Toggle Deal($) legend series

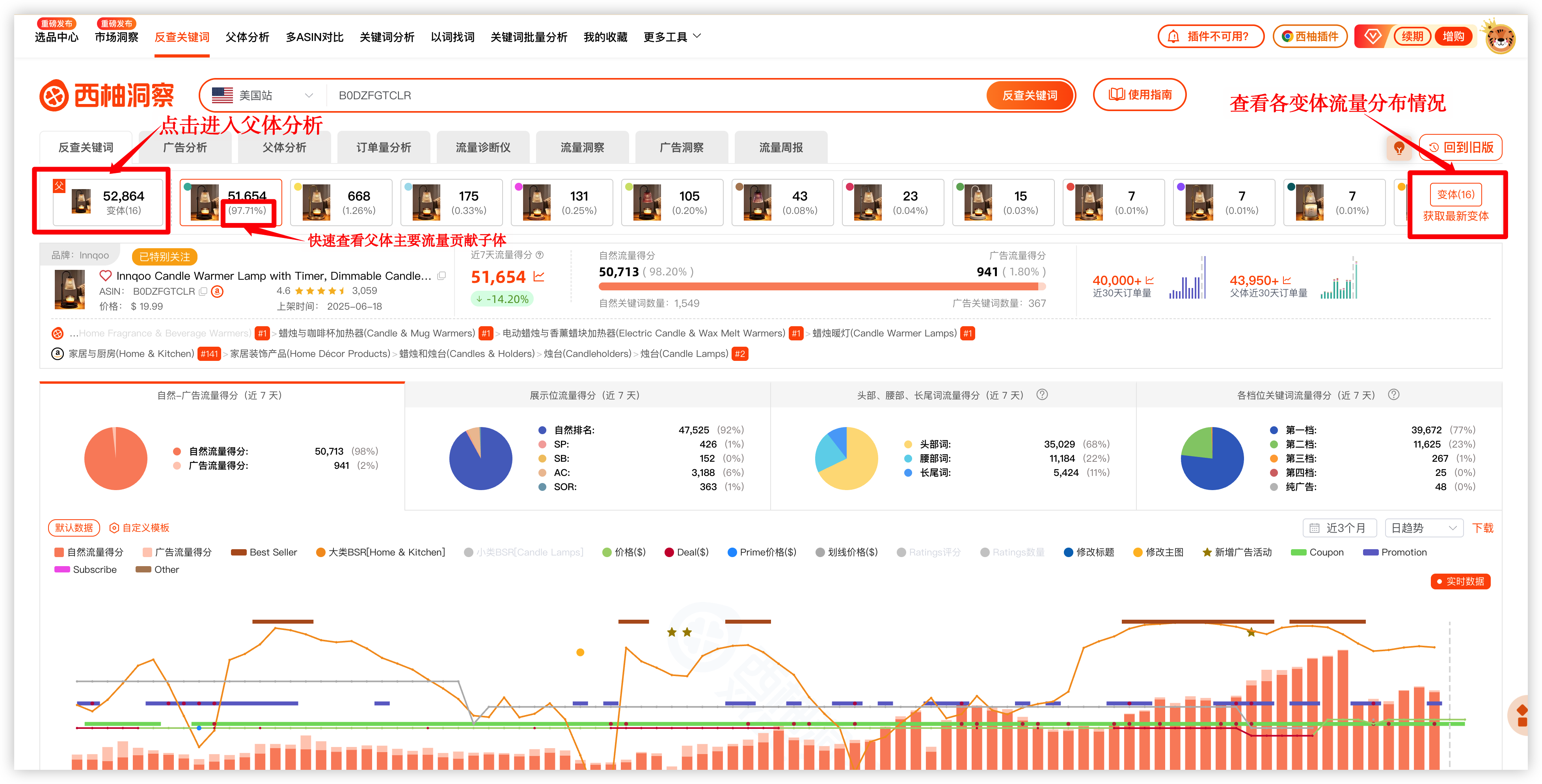tap(687, 552)
